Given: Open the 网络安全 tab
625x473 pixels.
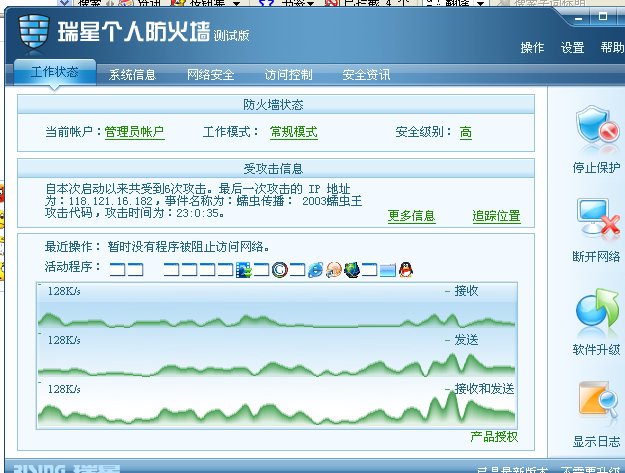Looking at the screenshot, I should pos(210,75).
